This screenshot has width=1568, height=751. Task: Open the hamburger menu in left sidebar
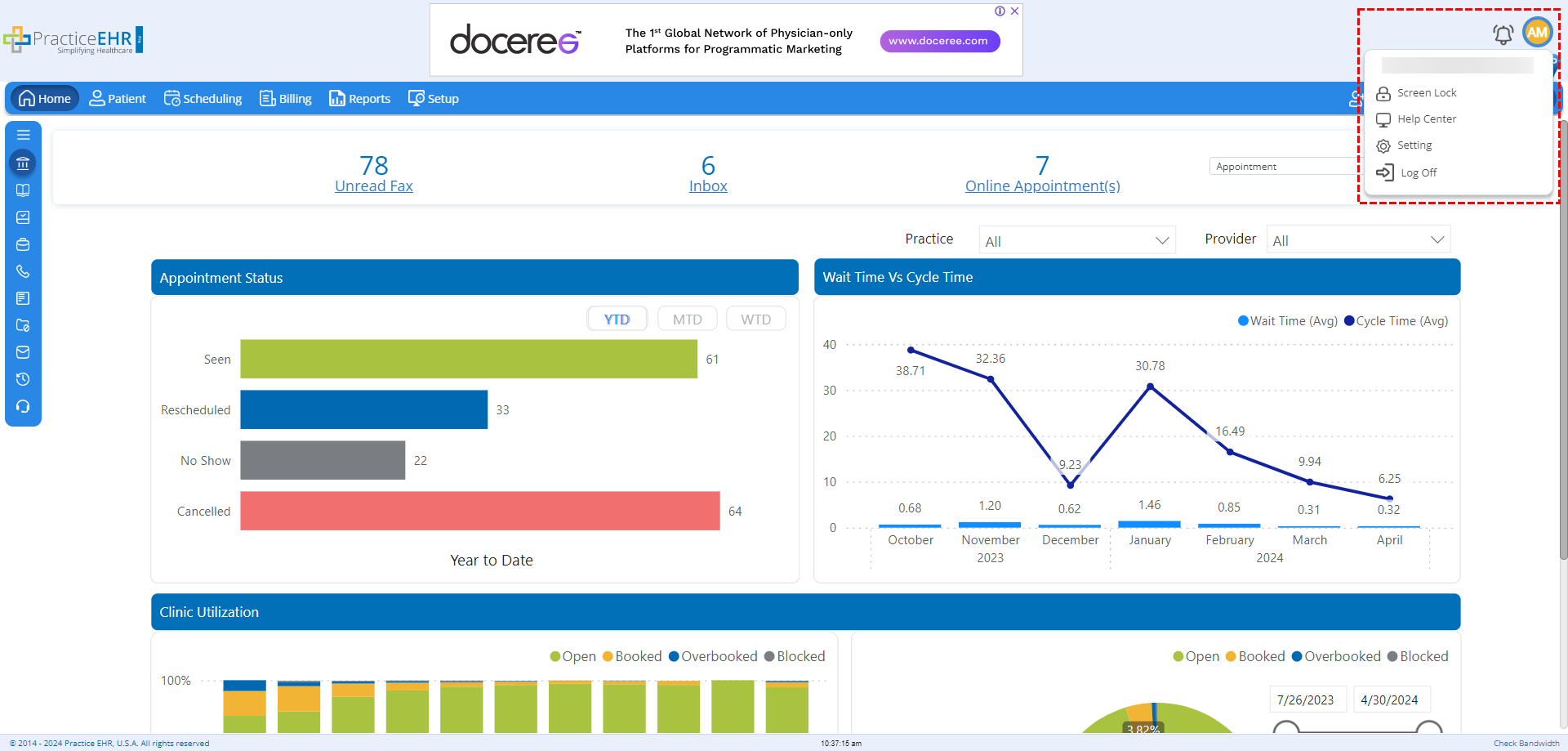coord(23,135)
